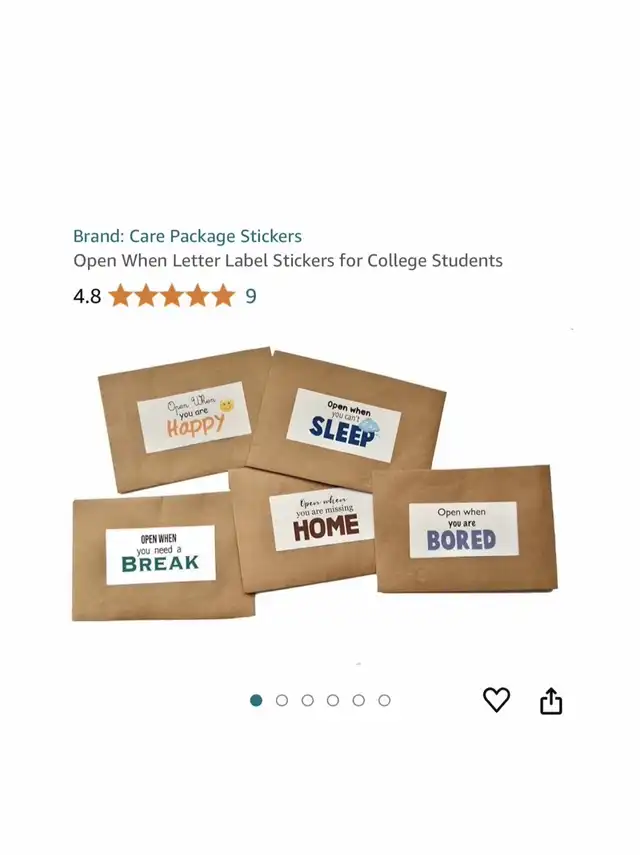
Task: Go to the third product image dot
Action: pos(307,700)
